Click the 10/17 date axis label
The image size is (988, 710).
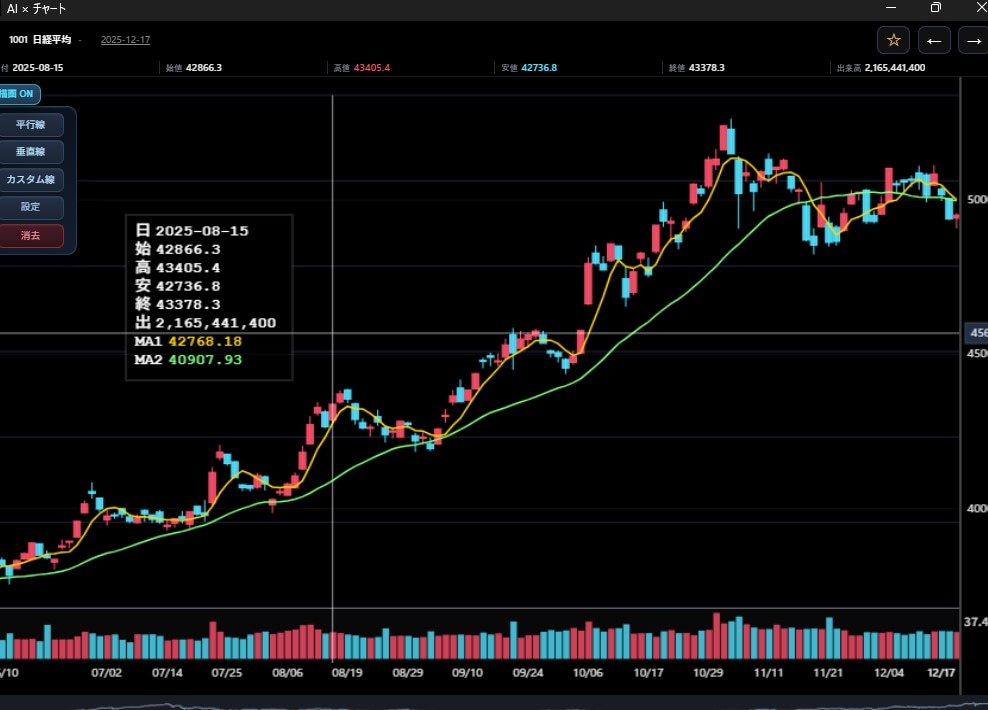(x=648, y=673)
